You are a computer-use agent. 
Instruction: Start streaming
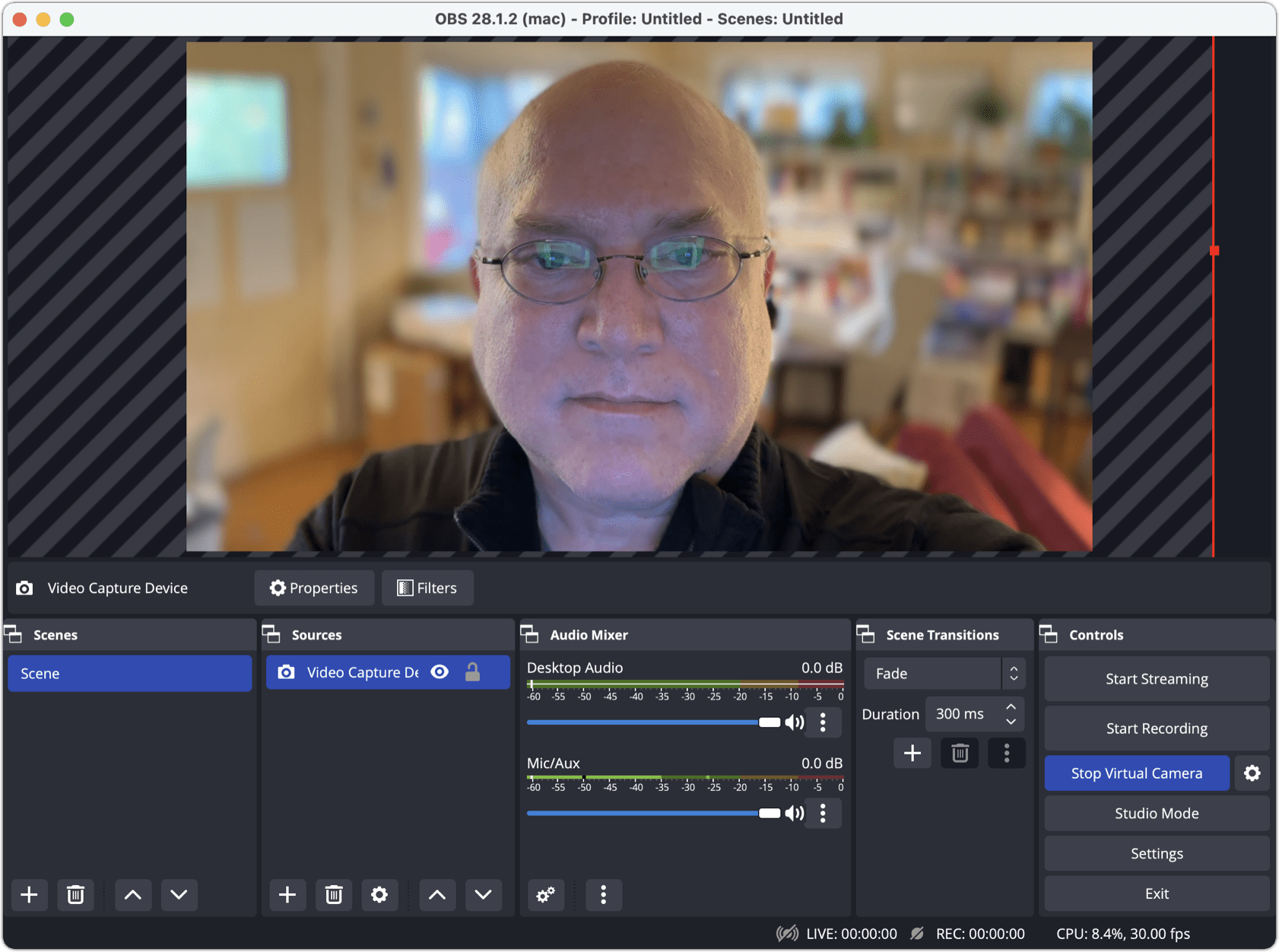(x=1156, y=678)
